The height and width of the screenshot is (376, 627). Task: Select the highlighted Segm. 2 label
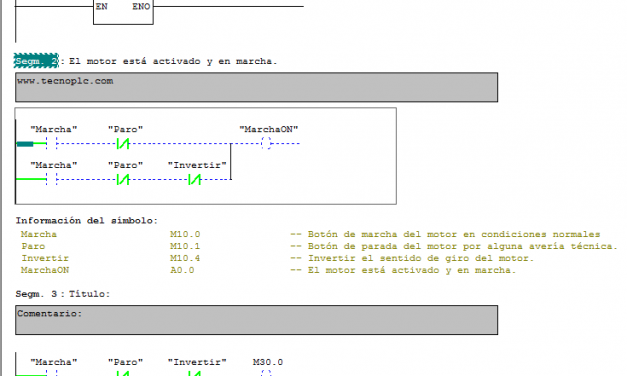[x=36, y=61]
